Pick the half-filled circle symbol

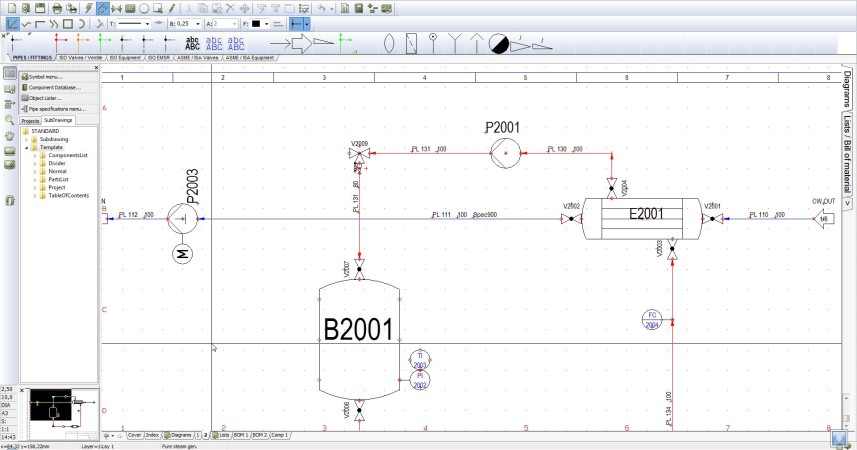498,43
